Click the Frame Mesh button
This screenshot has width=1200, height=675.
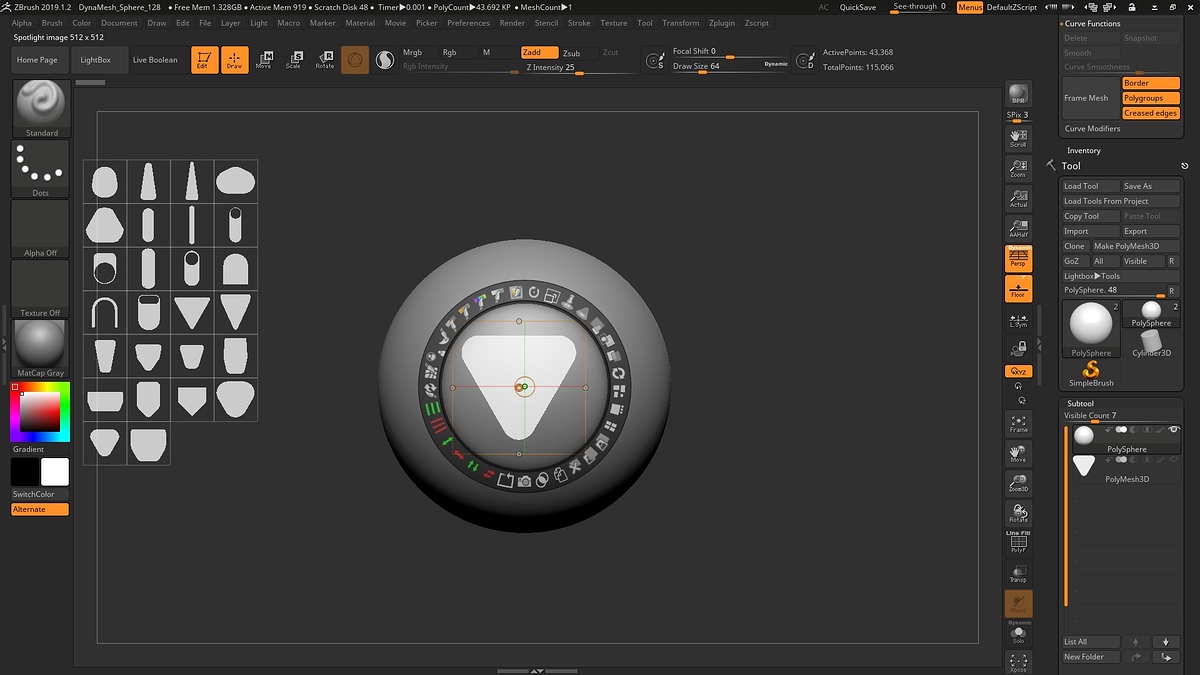click(x=1091, y=98)
